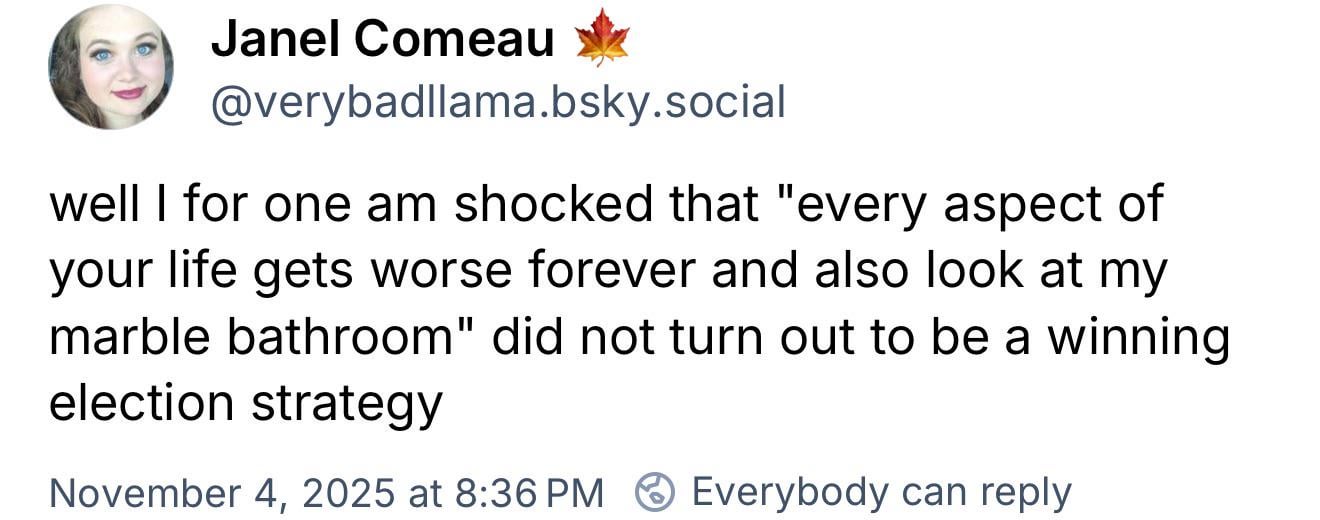Open the @verybadllama.bsky.social handle link
Image resolution: width=1320 pixels, height=520 pixels.
(497, 101)
